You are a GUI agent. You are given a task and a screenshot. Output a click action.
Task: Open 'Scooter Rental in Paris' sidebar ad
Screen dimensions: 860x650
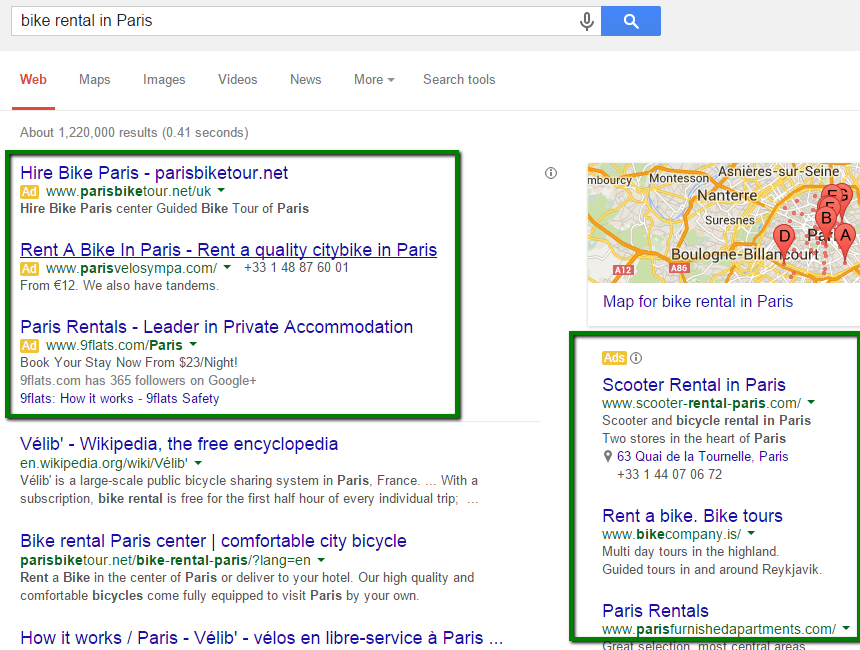coord(694,385)
